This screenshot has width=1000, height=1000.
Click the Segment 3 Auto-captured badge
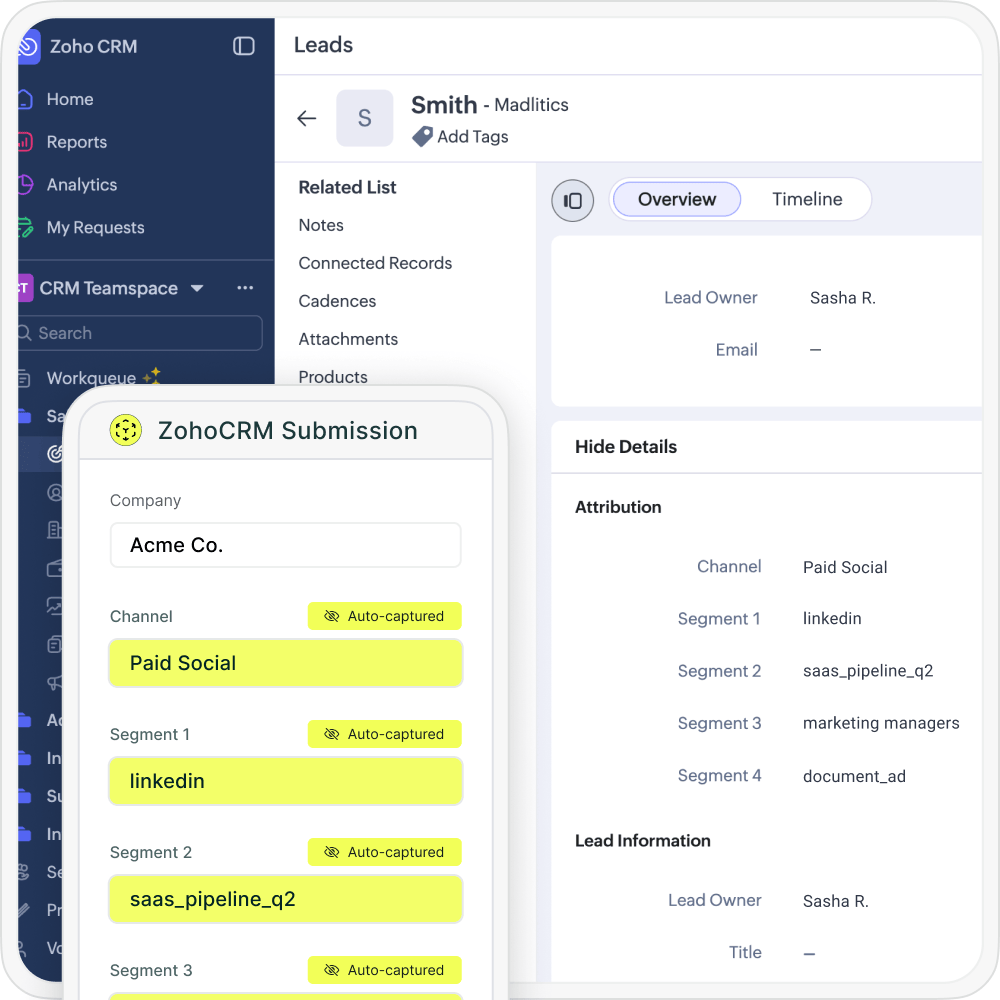click(385, 970)
